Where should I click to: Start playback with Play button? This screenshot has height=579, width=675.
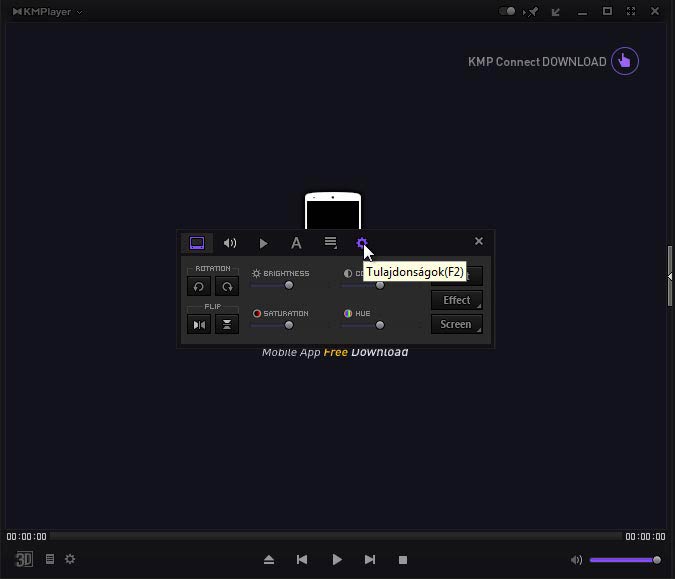[337, 560]
